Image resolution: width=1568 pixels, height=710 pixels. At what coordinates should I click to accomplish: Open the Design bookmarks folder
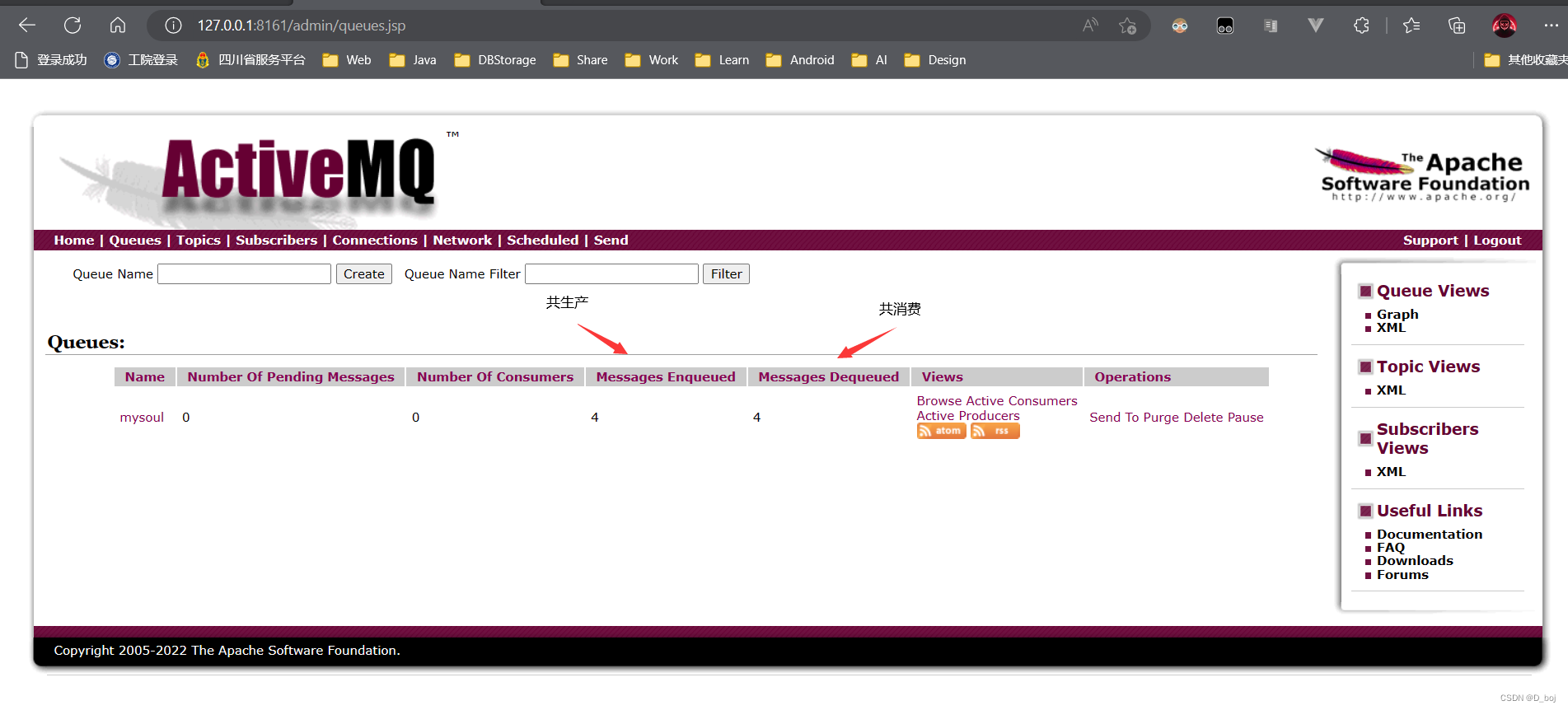[x=935, y=60]
